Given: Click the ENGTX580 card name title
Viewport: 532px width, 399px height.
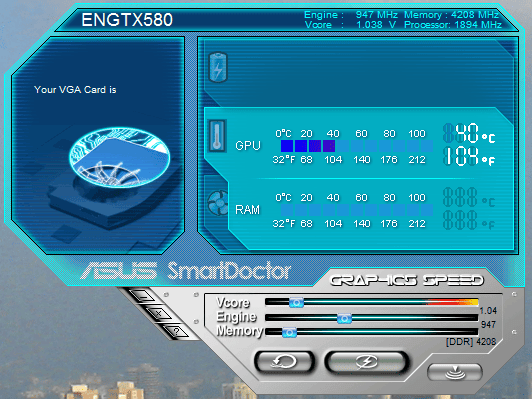Looking at the screenshot, I should coord(127,20).
